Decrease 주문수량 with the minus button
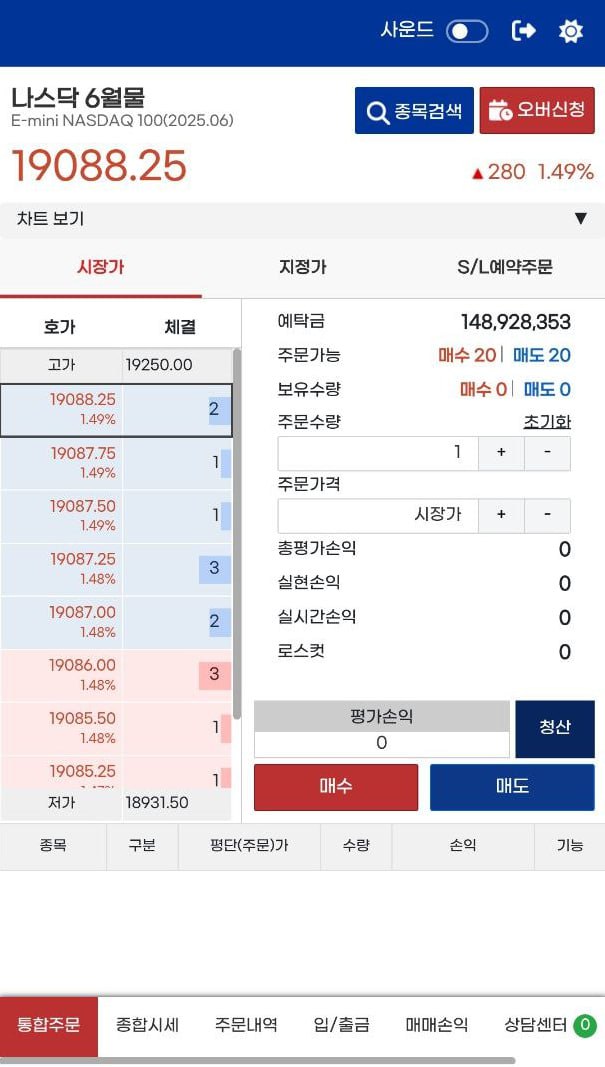The height and width of the screenshot is (1067, 605). 547,453
